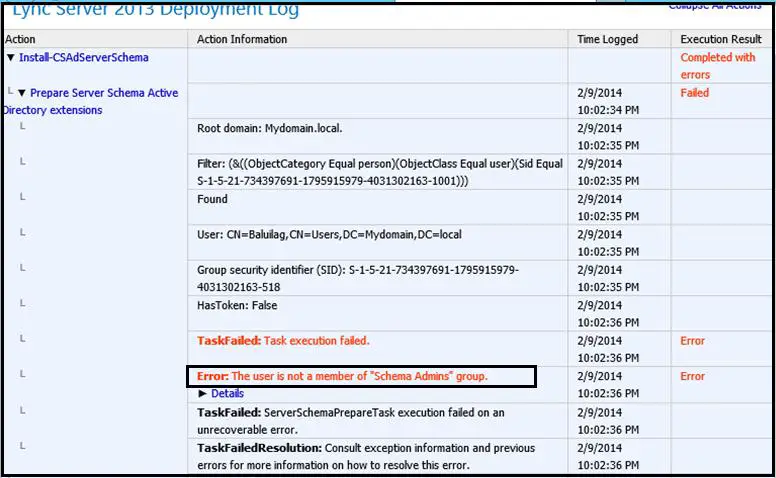This screenshot has height=478, width=776.
Task: Select timestamp in the TaskFailedResolution row
Action: point(608,456)
